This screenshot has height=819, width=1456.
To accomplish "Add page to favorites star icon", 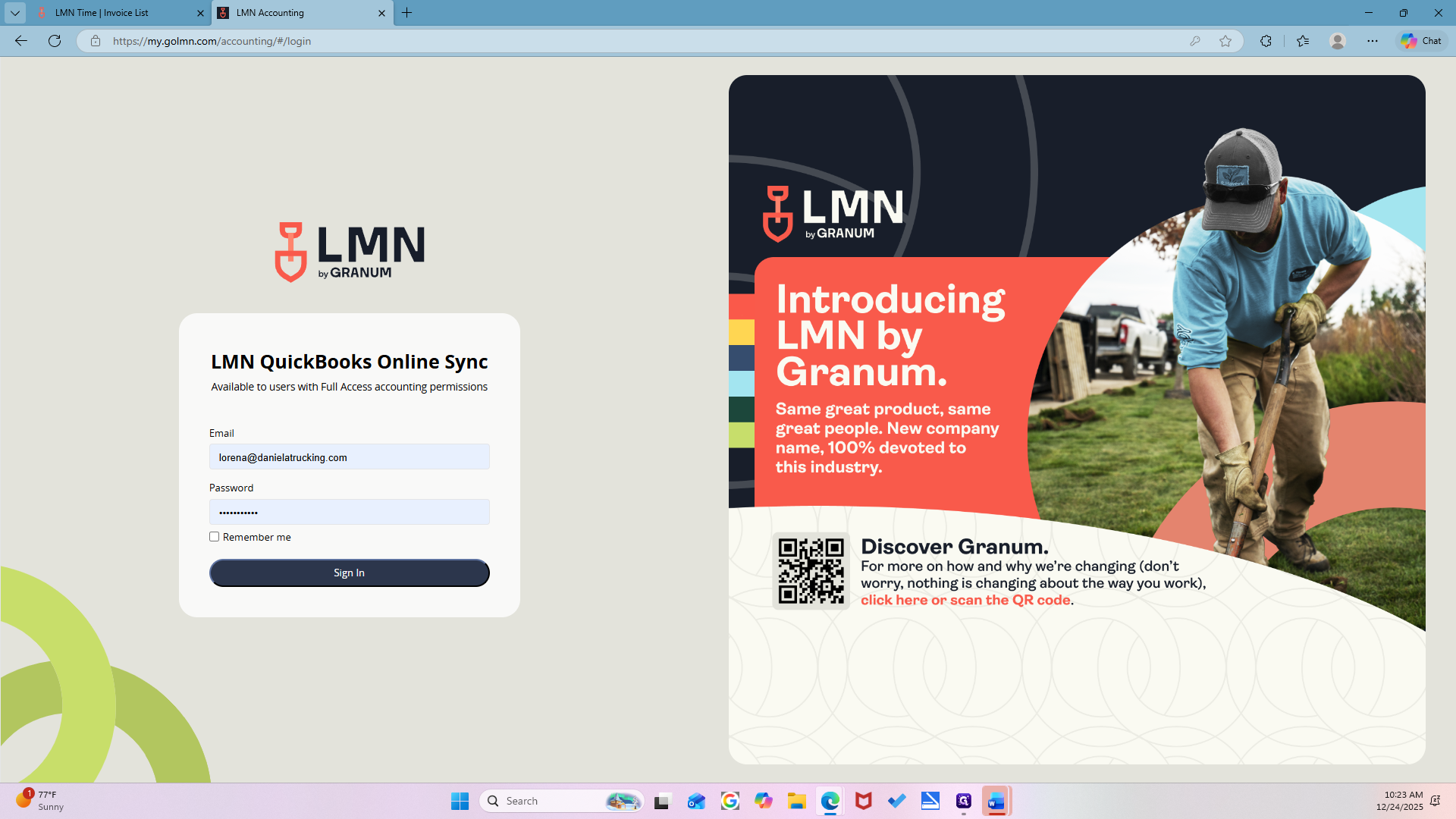I will [x=1225, y=41].
